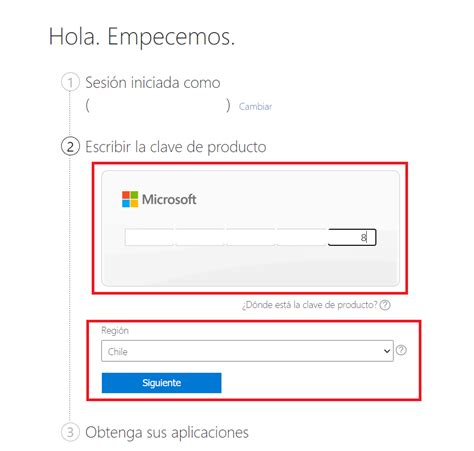This screenshot has width=474, height=451.
Task: Click the Cambiar link
Action: pos(255,107)
